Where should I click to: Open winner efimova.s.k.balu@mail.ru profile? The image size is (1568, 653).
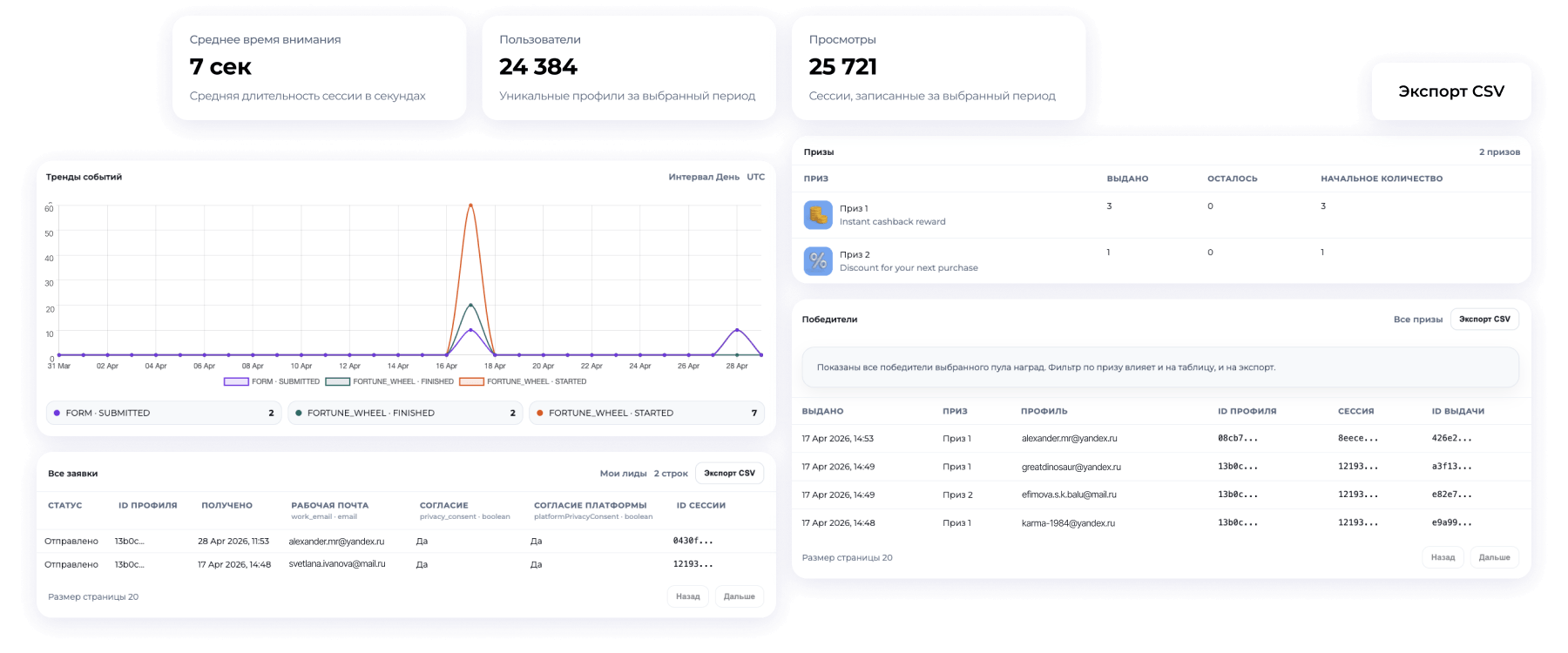tap(1068, 495)
